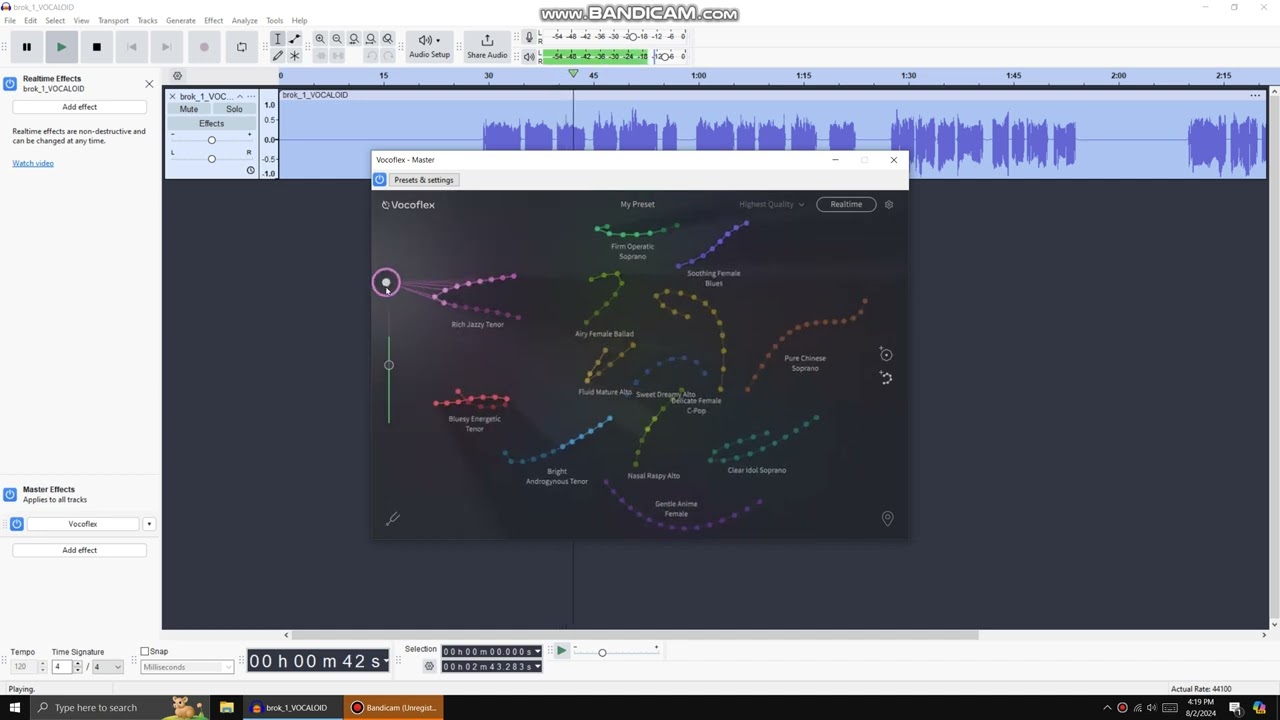Viewport: 1280px width, 720px height.
Task: Open the Watch video link
Action: pos(33,163)
